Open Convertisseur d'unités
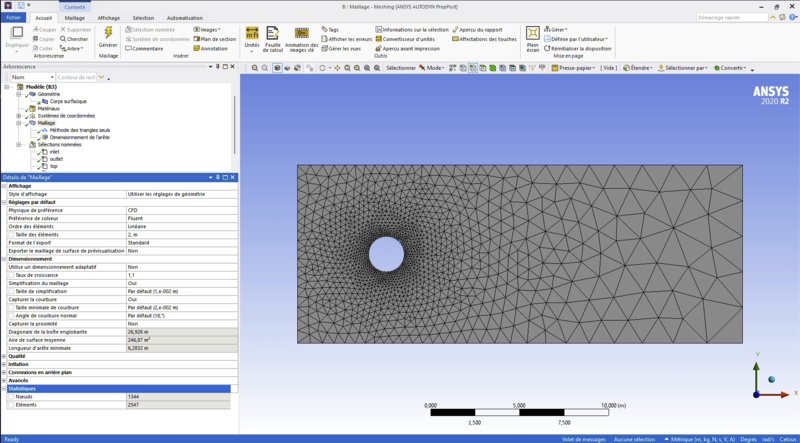The width and height of the screenshot is (800, 443). 405,39
